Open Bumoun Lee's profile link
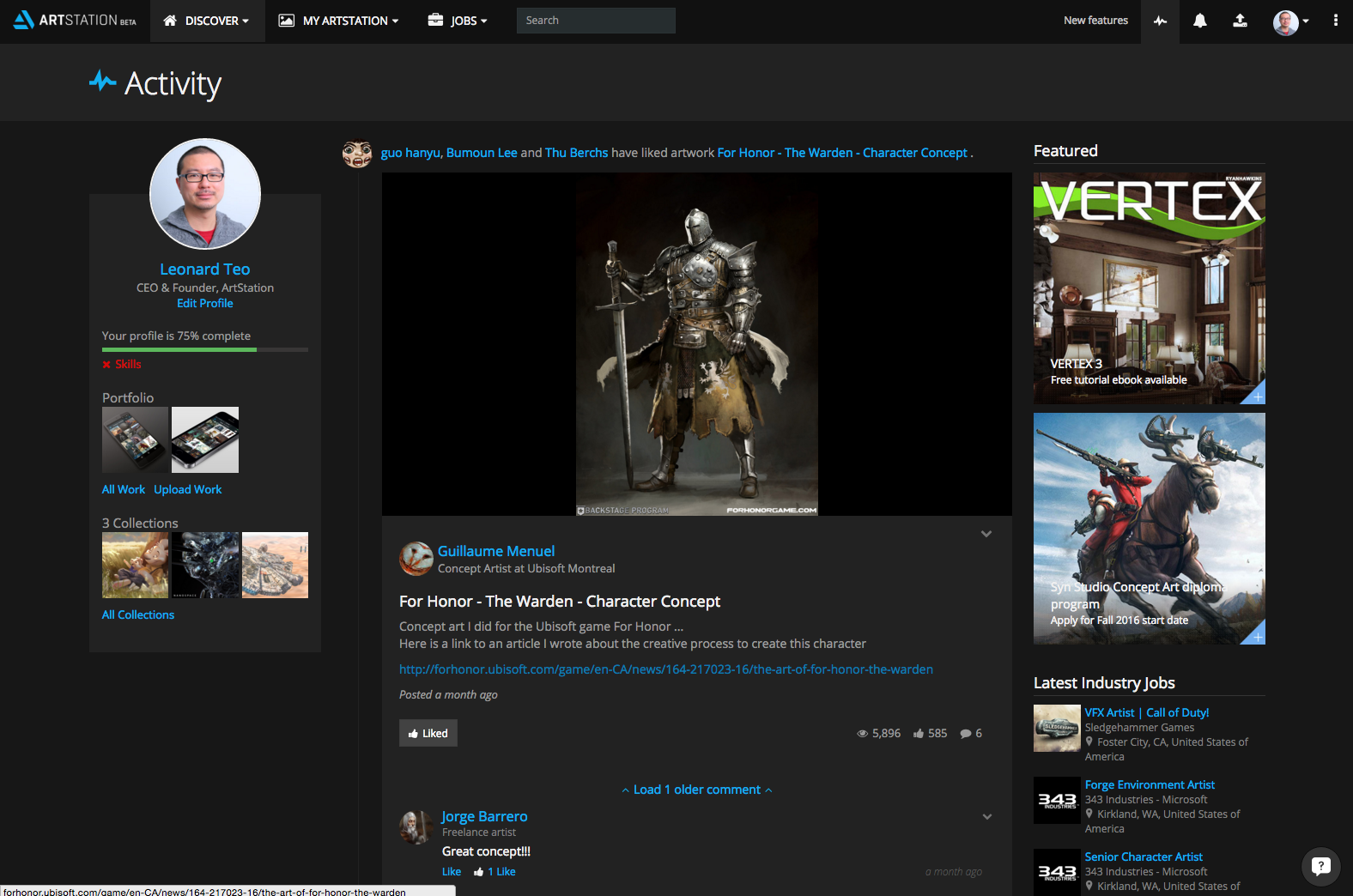The width and height of the screenshot is (1353, 896). pyautogui.click(x=482, y=153)
